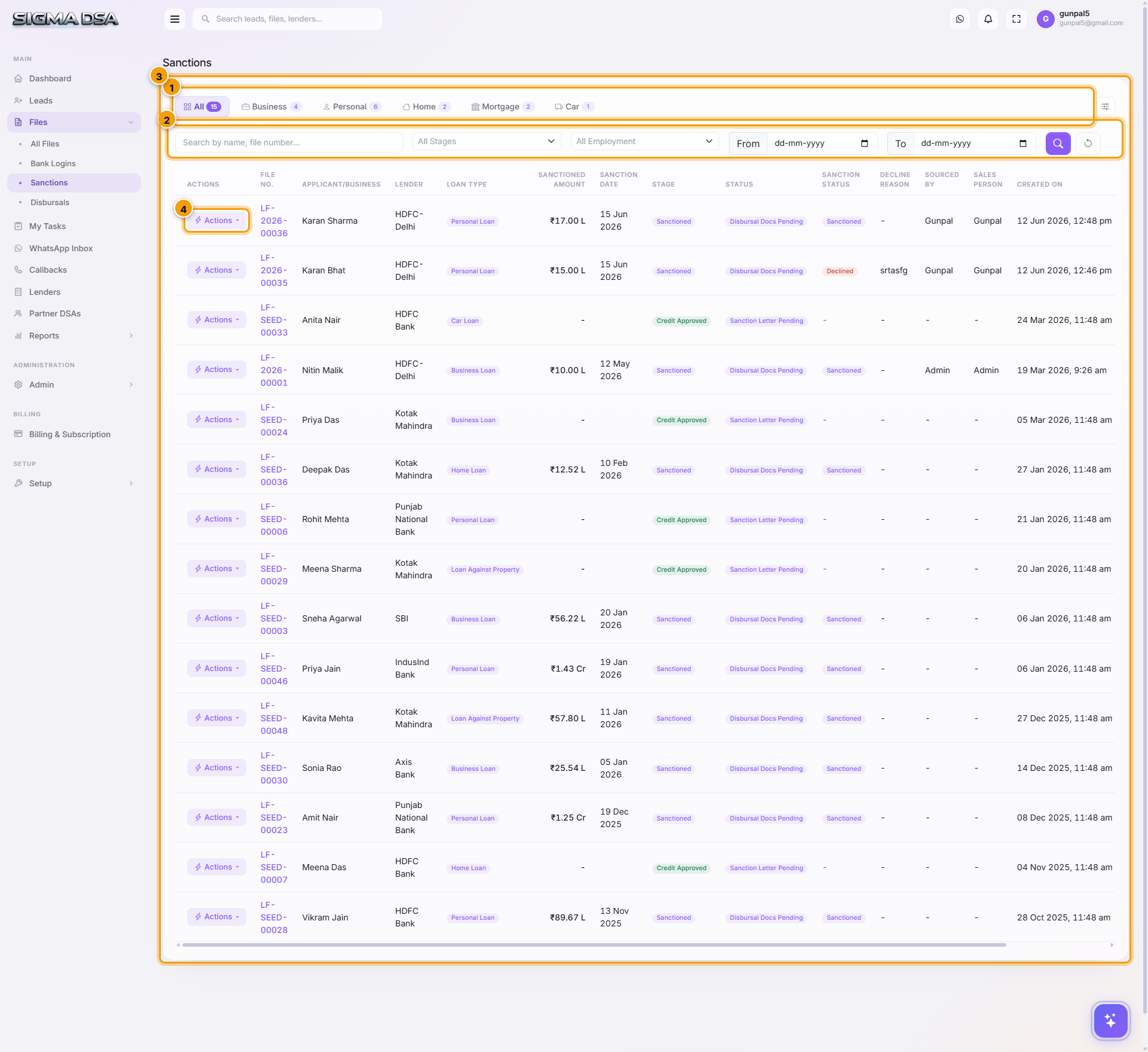Click the To date input

[x=975, y=144]
